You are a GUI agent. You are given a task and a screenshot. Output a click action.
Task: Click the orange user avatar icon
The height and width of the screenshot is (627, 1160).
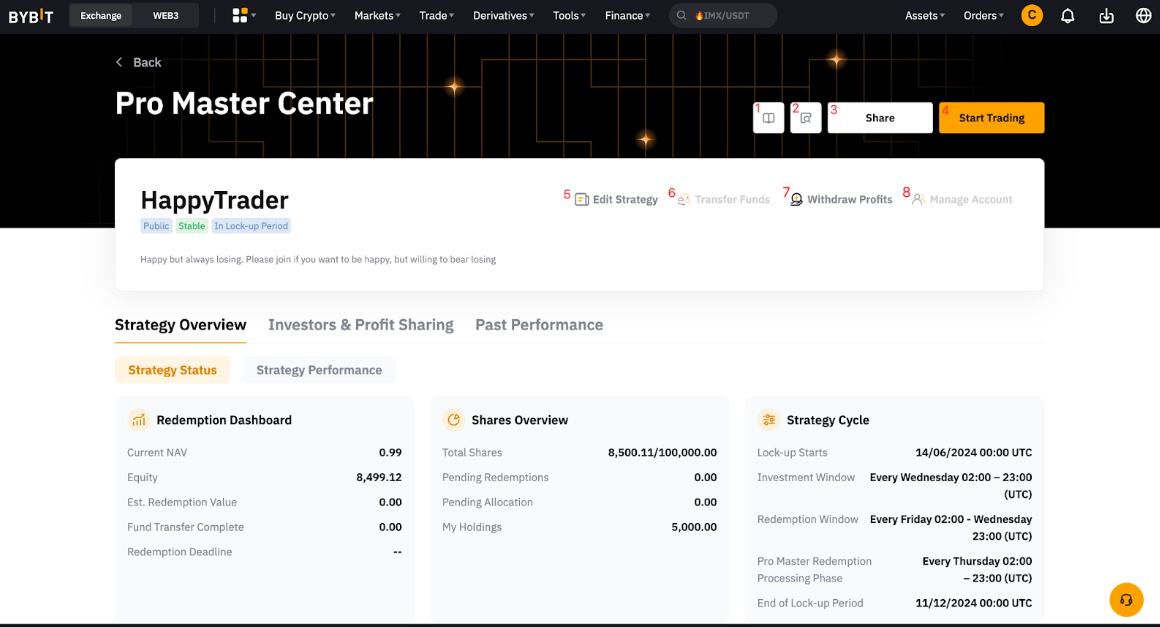(1031, 16)
